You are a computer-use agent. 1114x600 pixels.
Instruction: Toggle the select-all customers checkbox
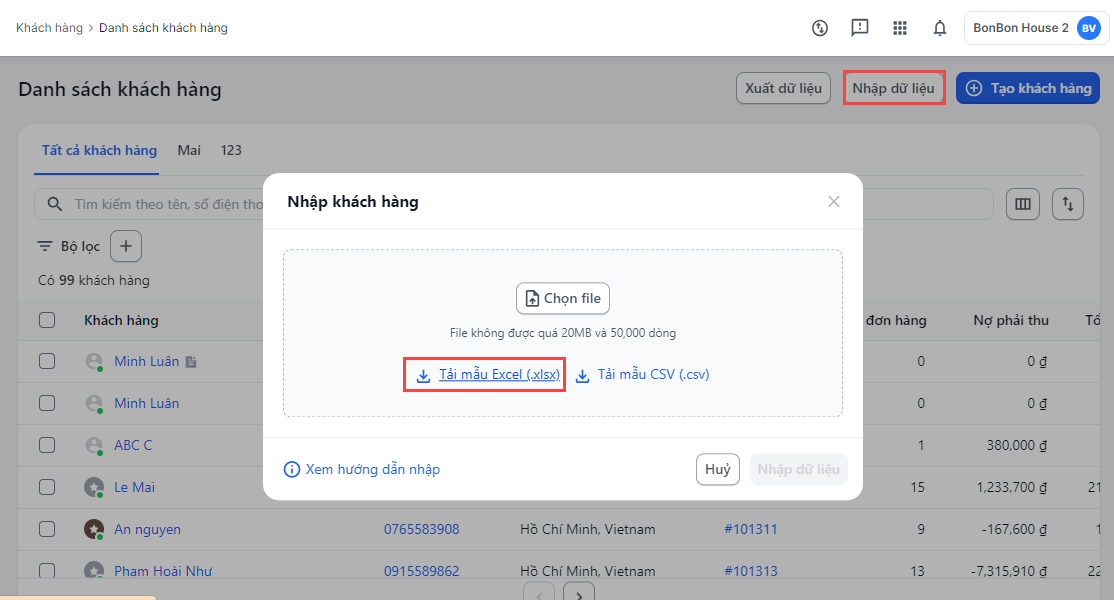[x=47, y=320]
